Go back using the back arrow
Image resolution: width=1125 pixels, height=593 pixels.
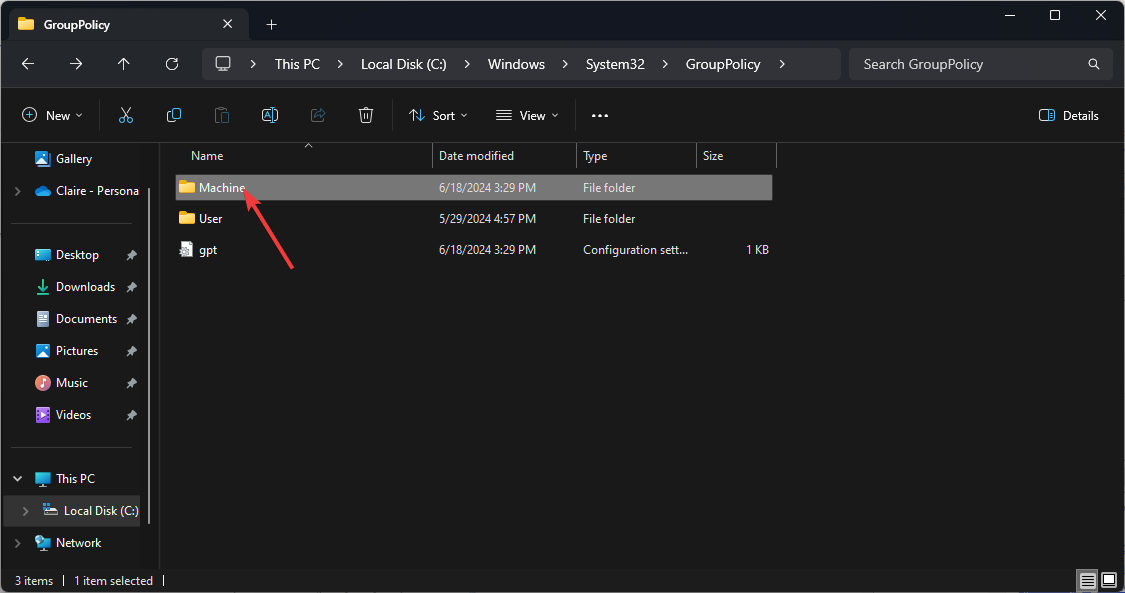(28, 64)
